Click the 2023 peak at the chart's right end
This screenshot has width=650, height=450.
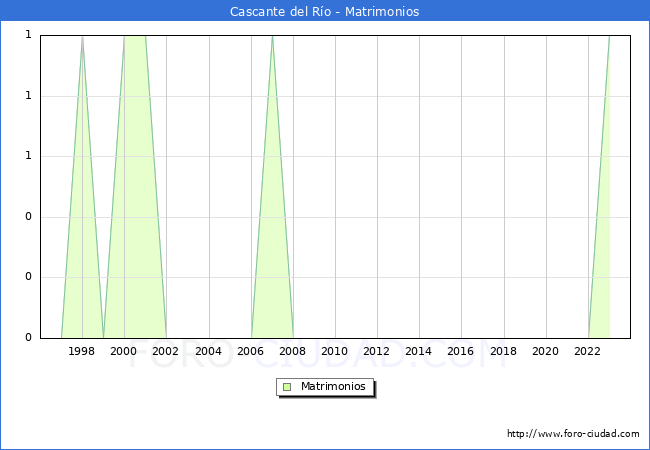pyautogui.click(x=609, y=37)
